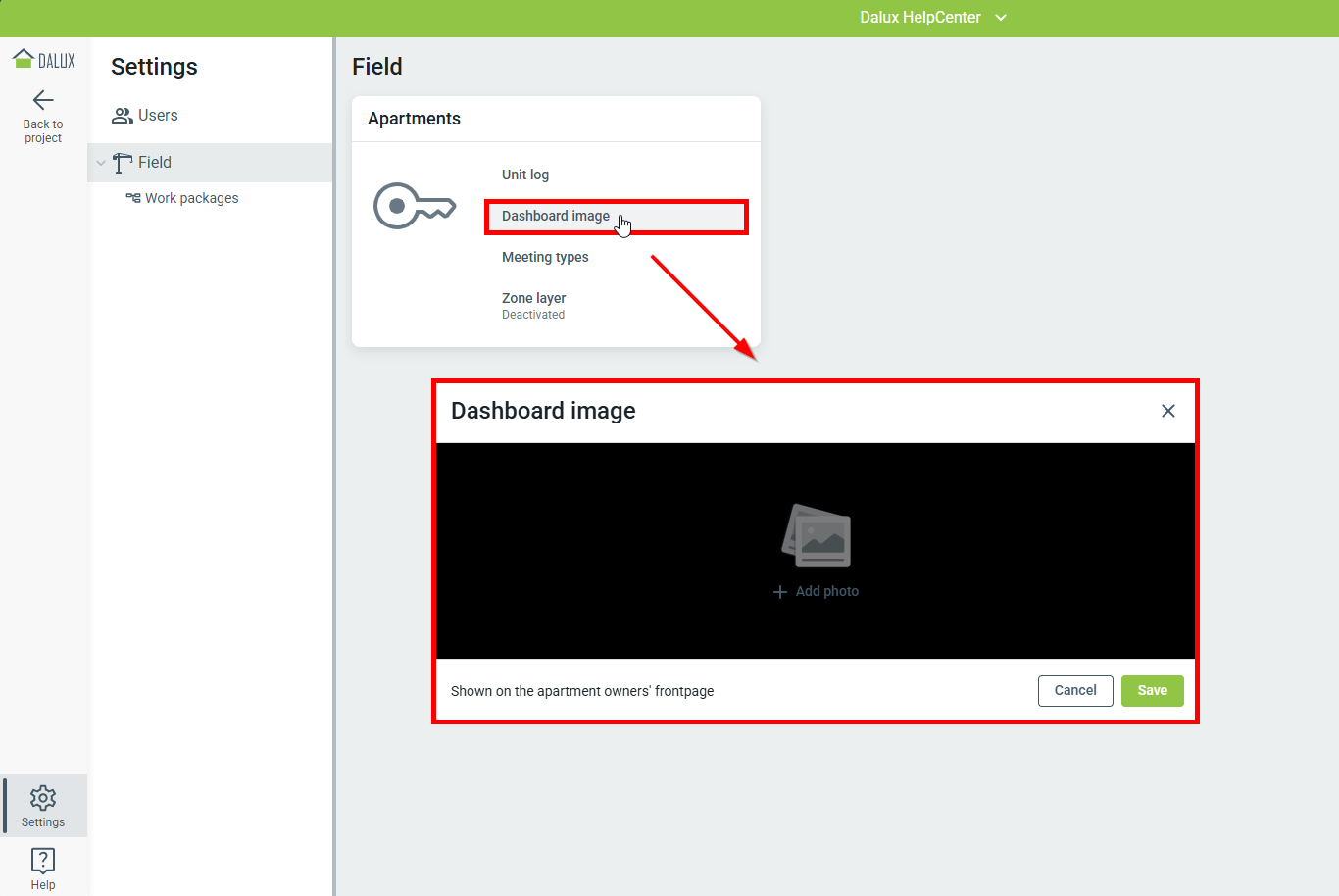This screenshot has width=1339, height=896.
Task: Select Work packages in the sidebar
Action: click(192, 198)
